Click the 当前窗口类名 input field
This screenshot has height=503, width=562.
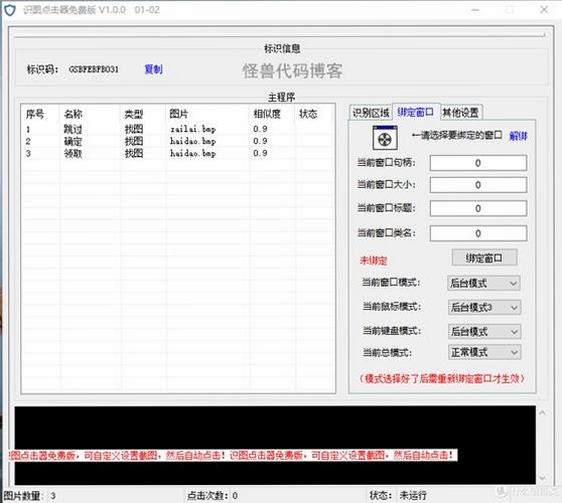point(478,233)
